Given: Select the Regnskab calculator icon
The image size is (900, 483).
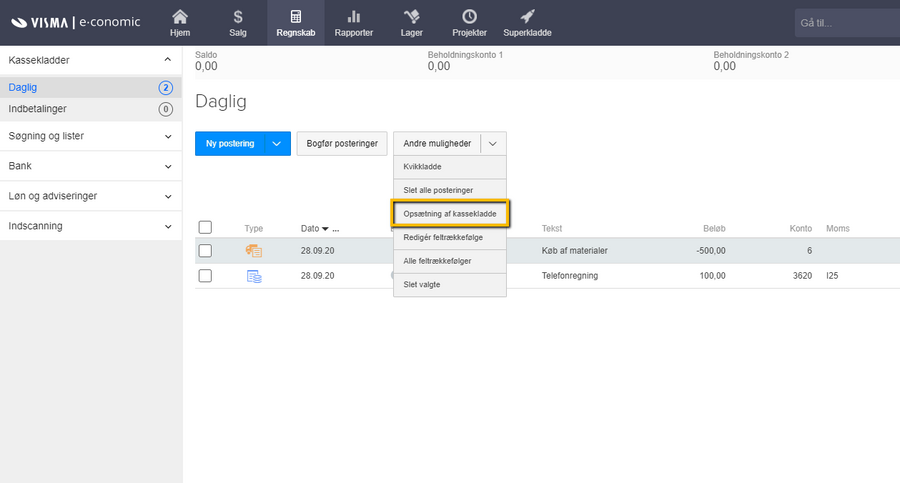Looking at the screenshot, I should (x=296, y=23).
